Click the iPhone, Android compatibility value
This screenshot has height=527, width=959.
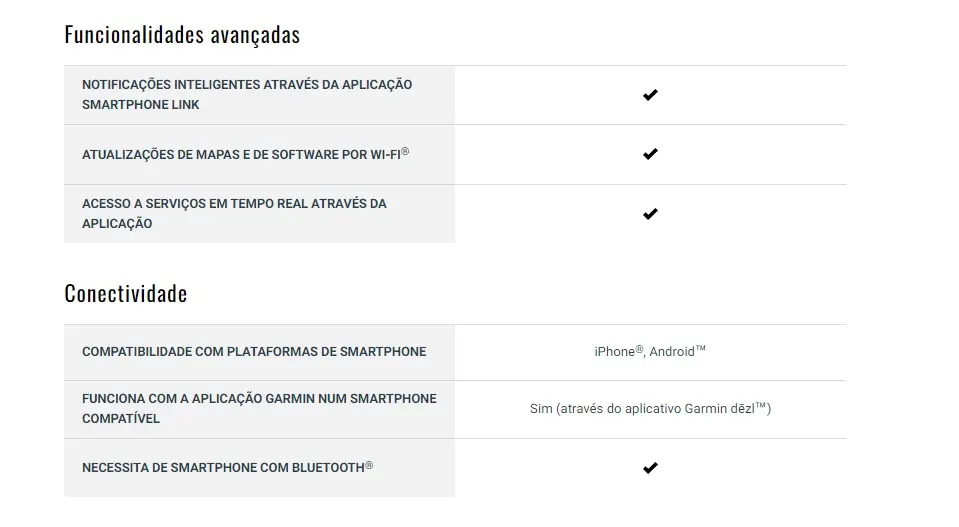click(650, 351)
